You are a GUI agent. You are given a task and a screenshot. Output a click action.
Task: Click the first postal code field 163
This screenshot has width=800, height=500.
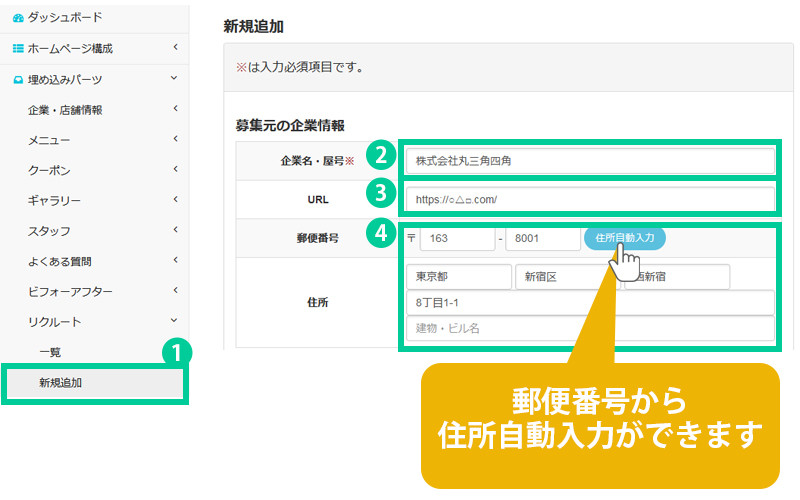(457, 240)
